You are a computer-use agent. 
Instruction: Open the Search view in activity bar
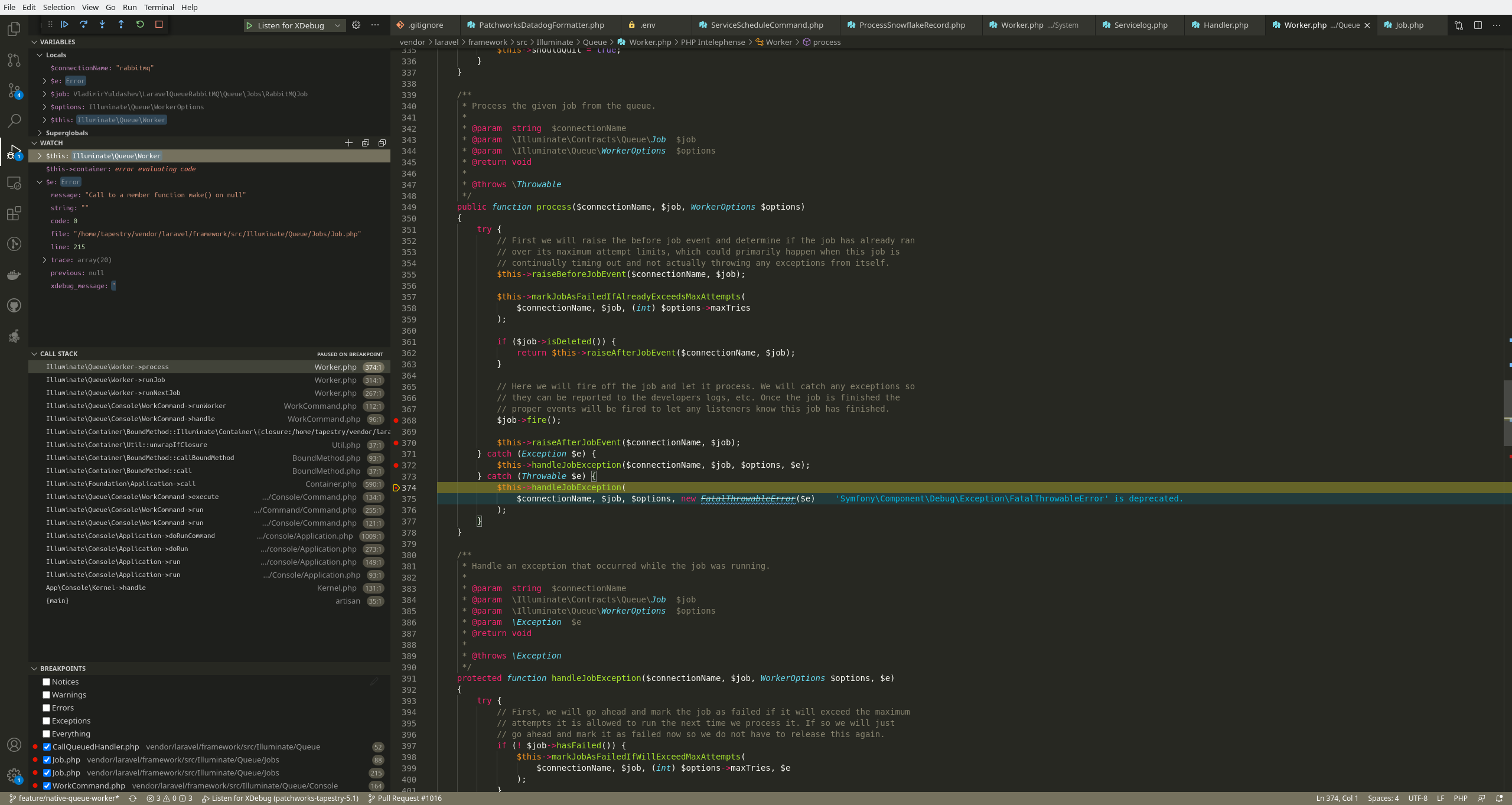tap(14, 121)
